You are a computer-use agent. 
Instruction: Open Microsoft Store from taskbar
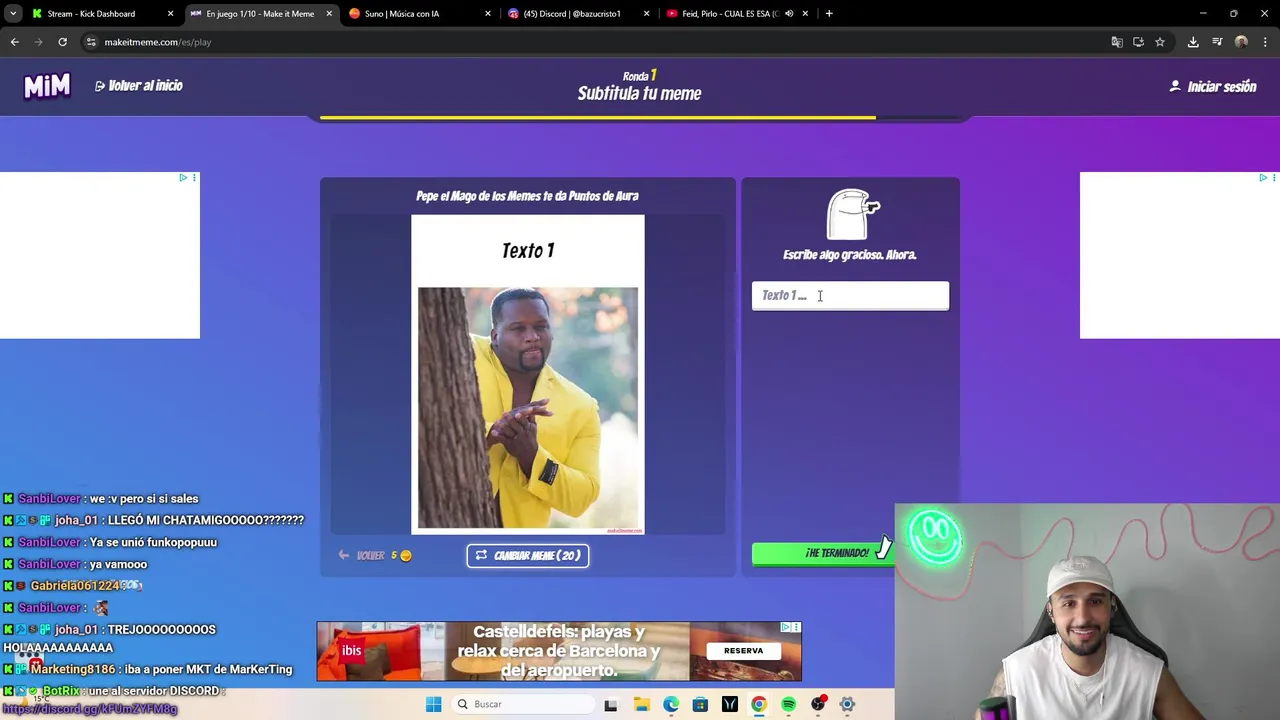700,705
